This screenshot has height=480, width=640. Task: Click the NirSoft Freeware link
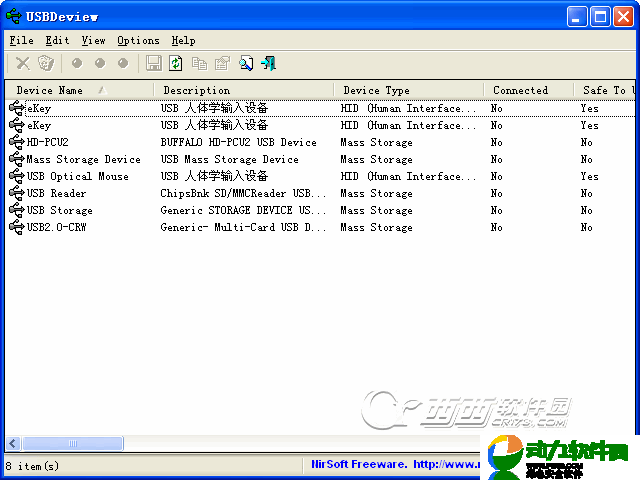[357, 465]
